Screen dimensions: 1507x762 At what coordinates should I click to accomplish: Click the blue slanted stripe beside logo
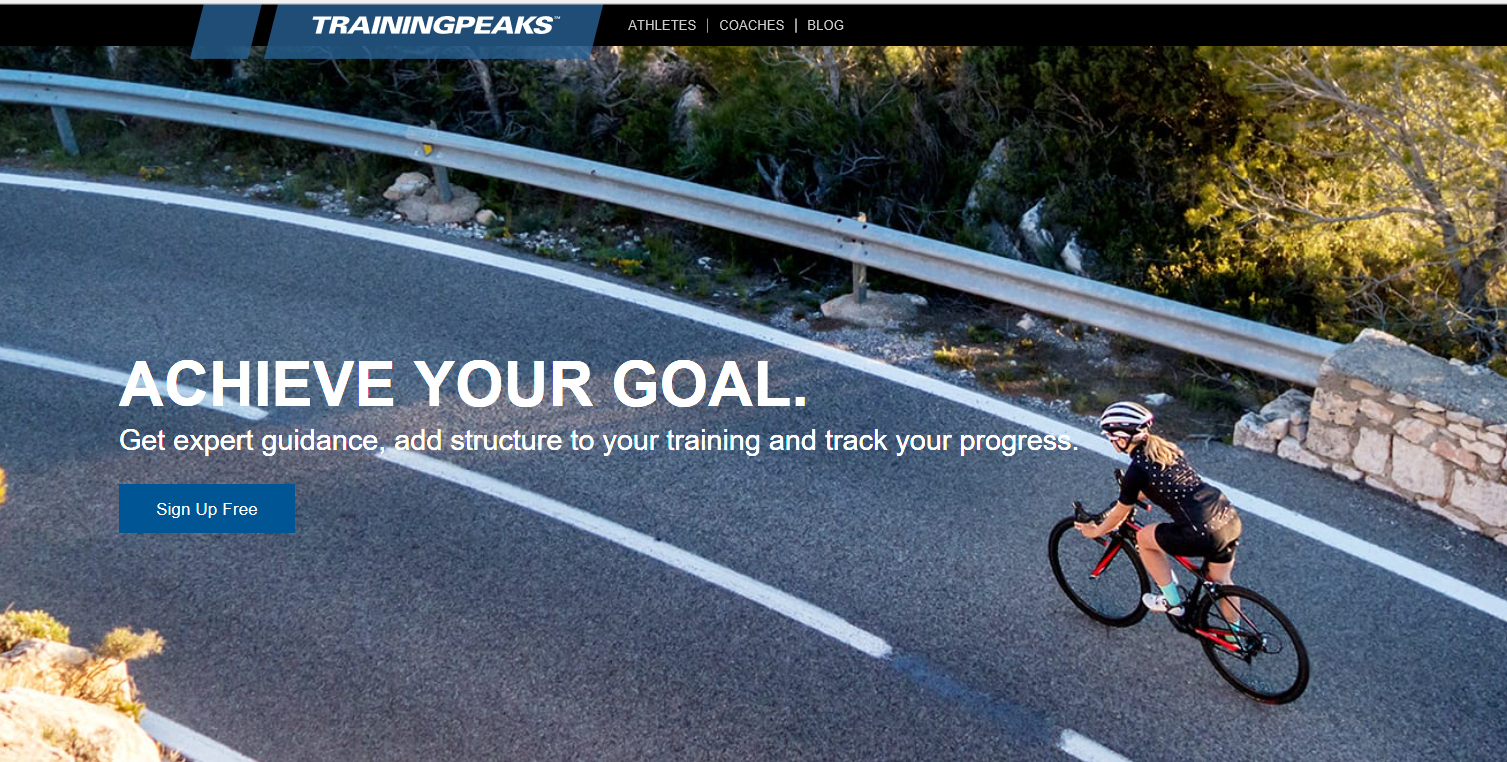point(226,30)
